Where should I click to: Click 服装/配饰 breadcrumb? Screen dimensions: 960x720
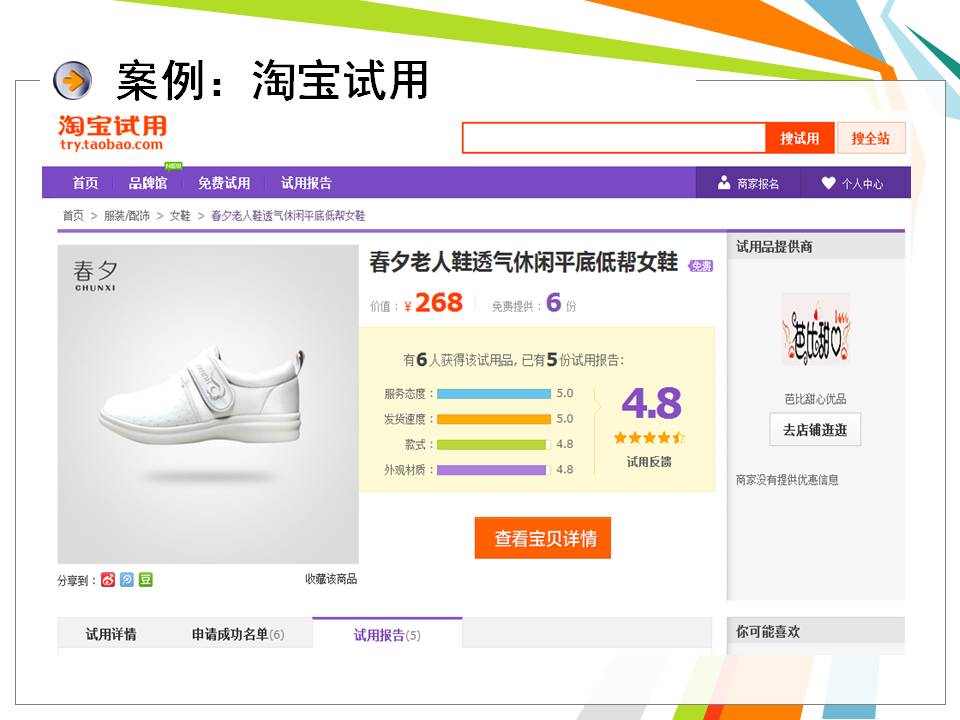tap(127, 216)
